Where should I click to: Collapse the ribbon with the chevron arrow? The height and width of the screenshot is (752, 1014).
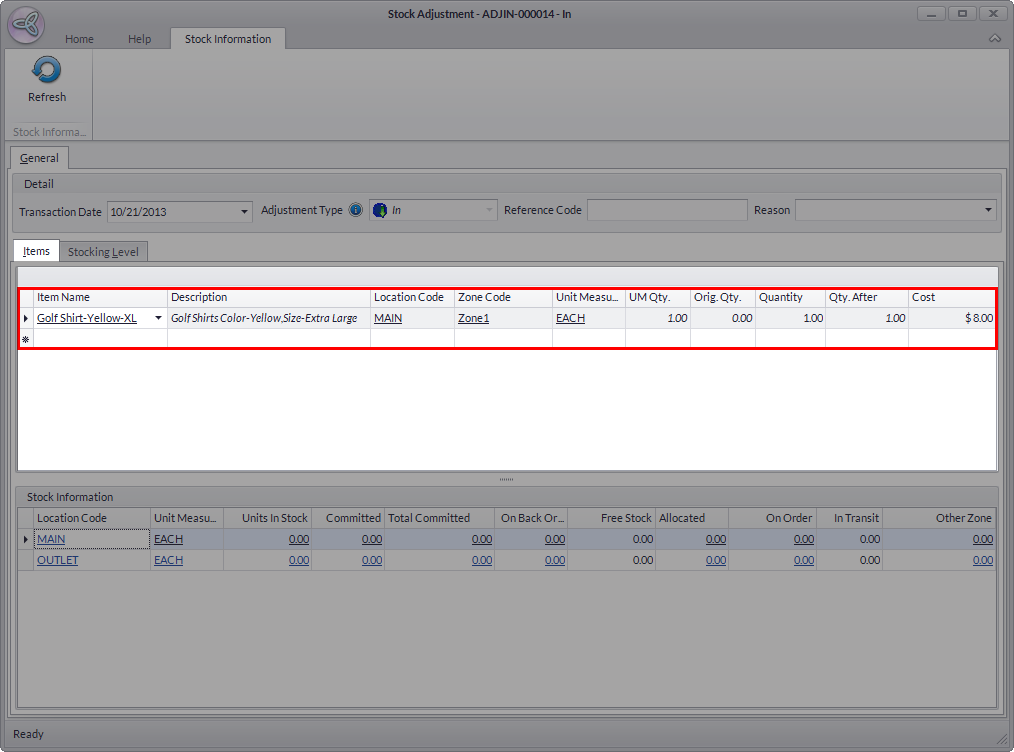tap(994, 38)
